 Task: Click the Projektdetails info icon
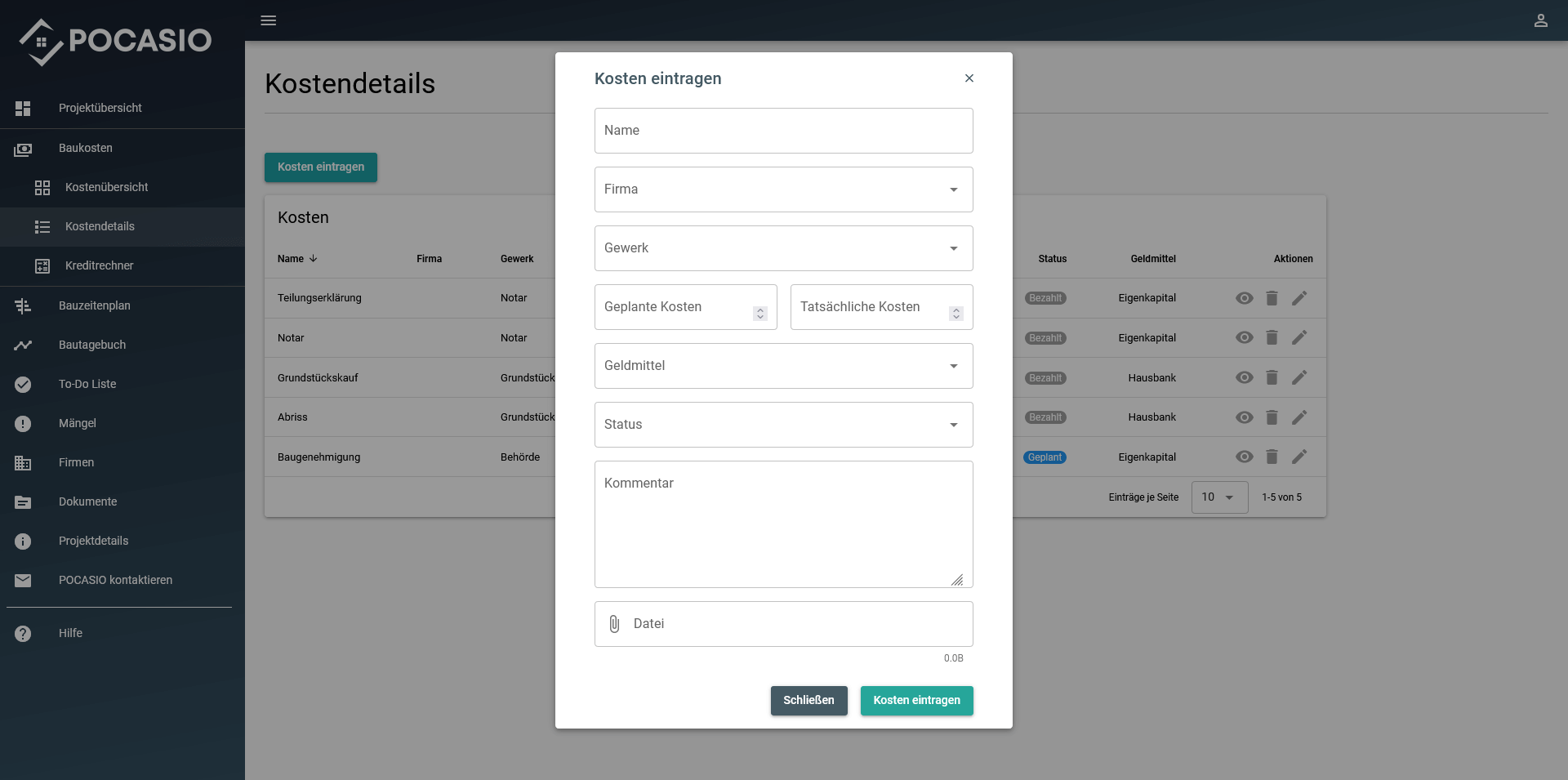tap(23, 541)
